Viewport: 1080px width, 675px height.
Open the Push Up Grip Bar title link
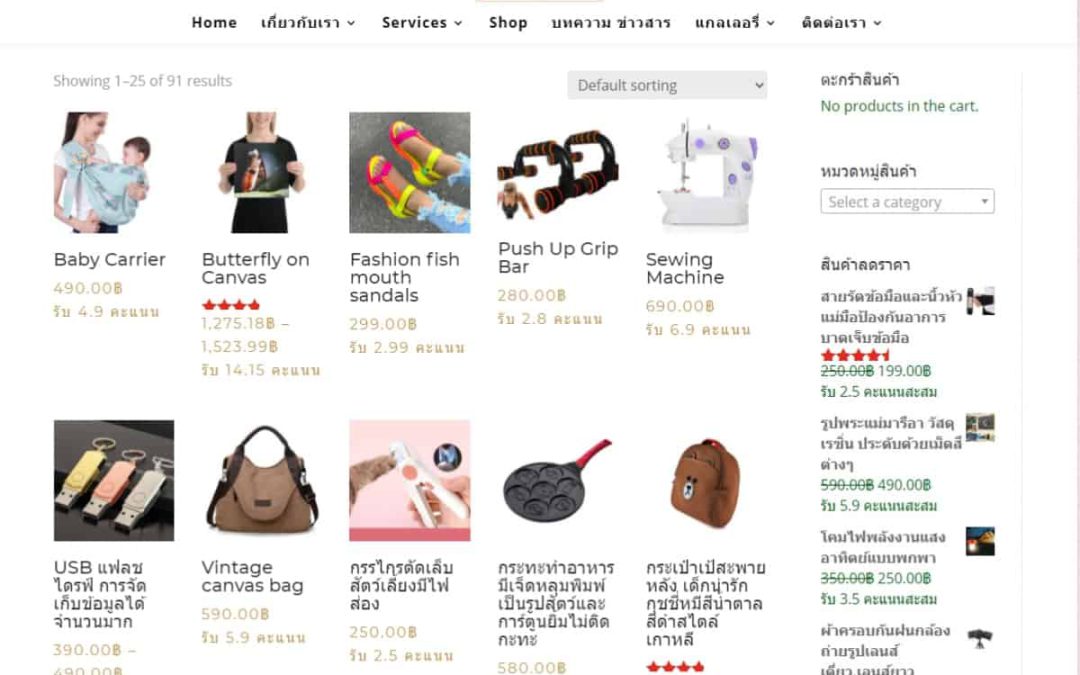558,258
